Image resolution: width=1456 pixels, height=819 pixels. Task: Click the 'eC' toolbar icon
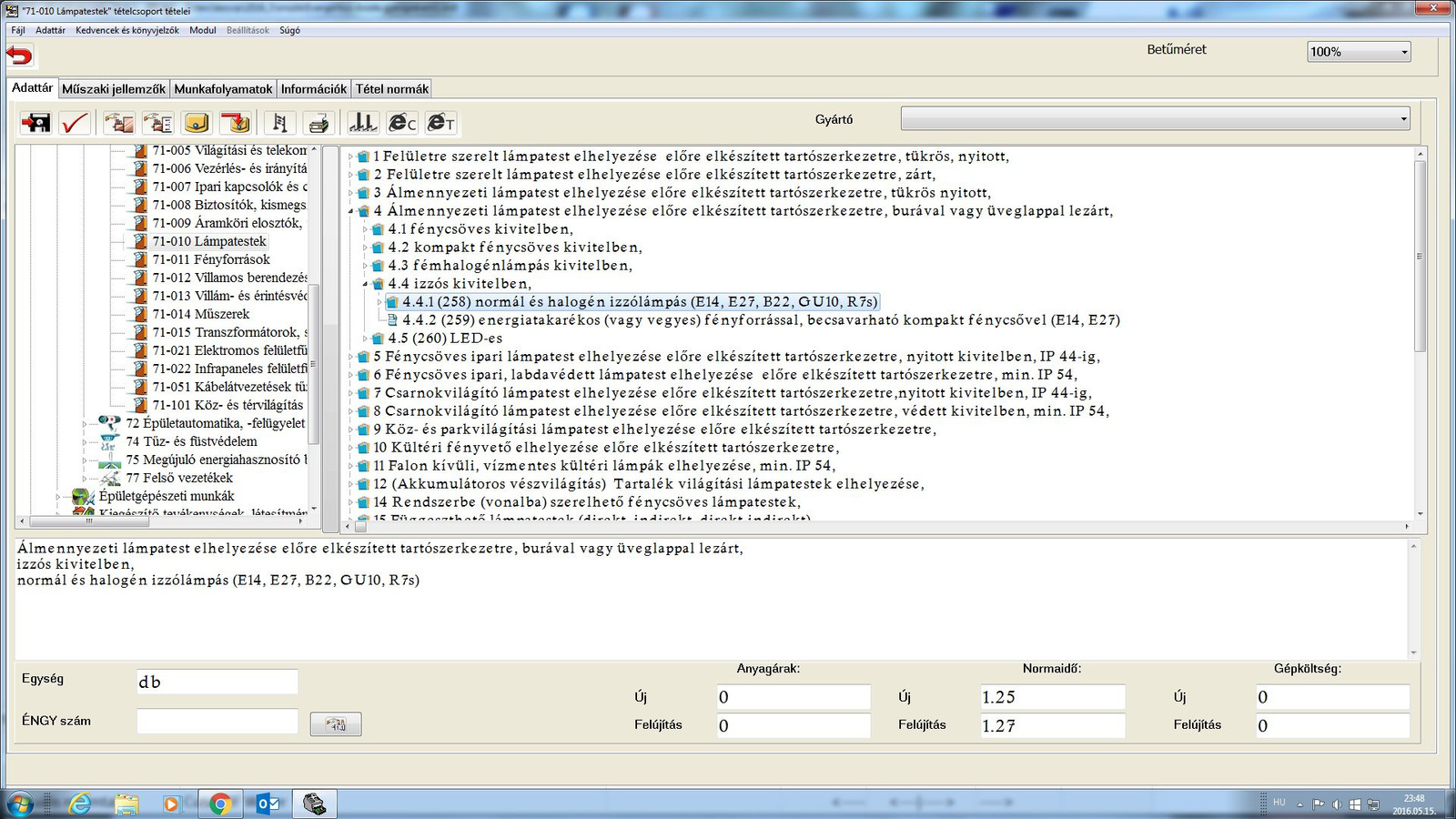401,122
